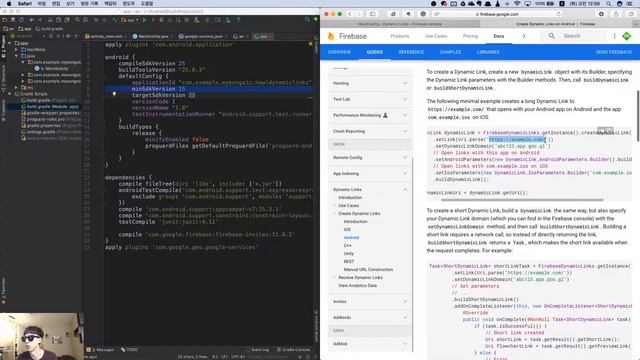Open the iOS link under Create Dynamic Links
Viewport: 640px width, 360px height.
pyautogui.click(x=347, y=229)
